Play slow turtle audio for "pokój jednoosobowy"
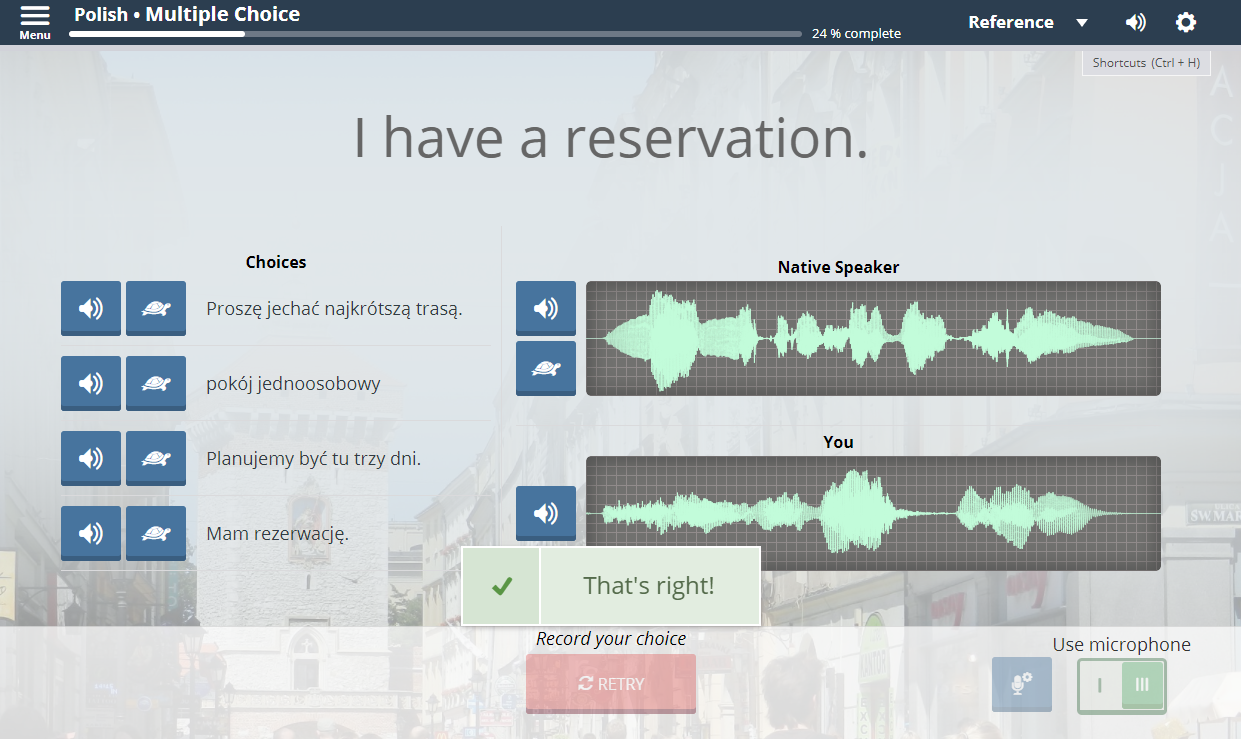 pyautogui.click(x=155, y=383)
